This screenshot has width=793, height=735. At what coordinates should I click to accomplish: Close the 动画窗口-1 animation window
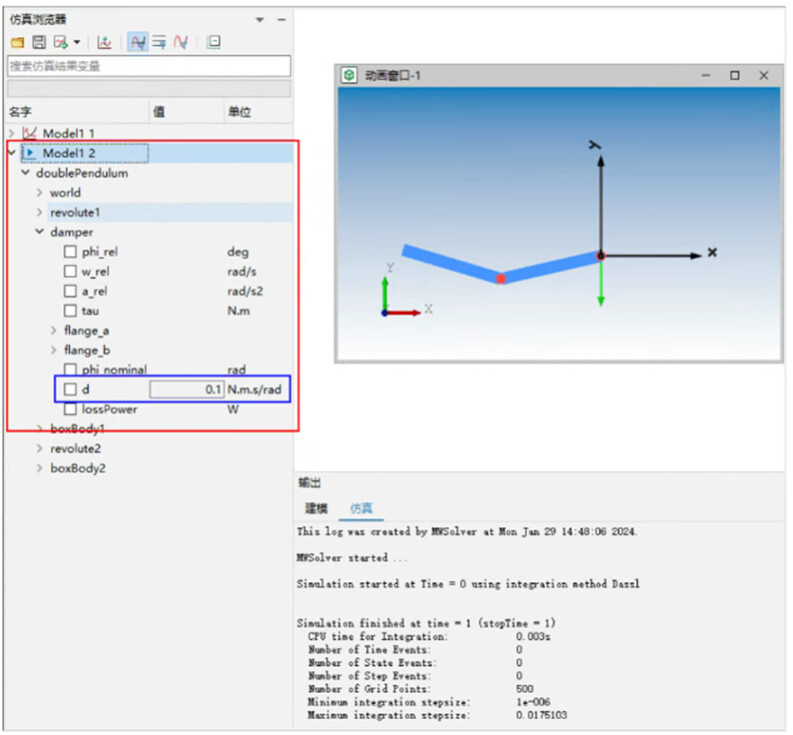click(764, 75)
